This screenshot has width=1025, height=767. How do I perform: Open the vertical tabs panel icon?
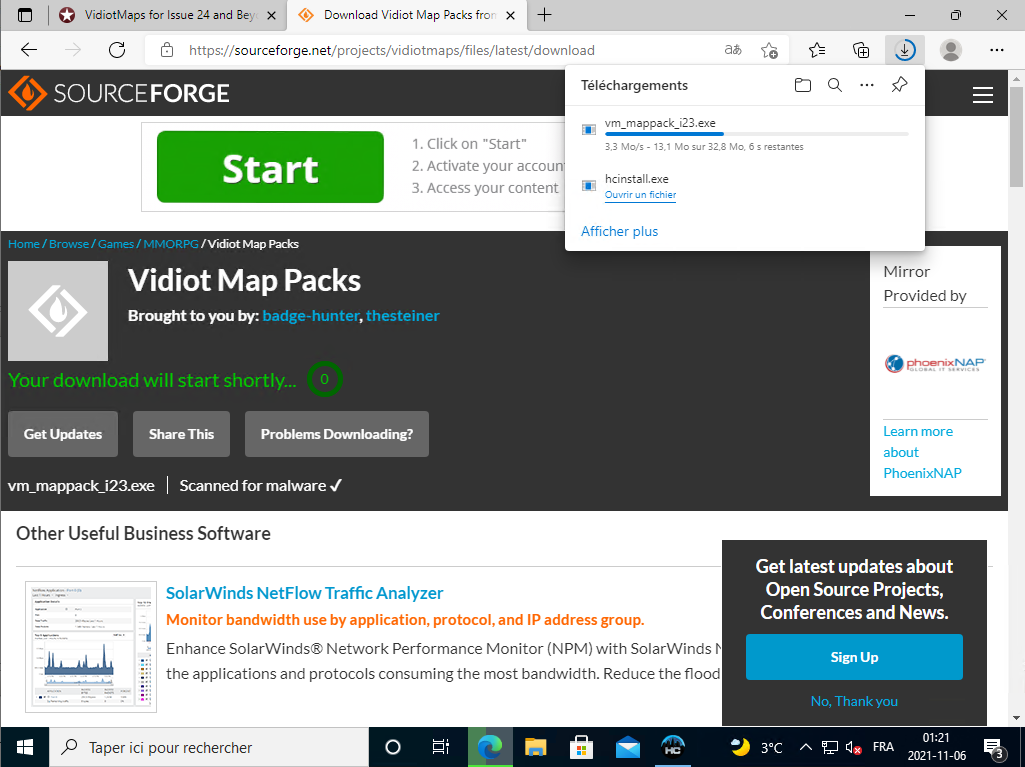tap(25, 15)
